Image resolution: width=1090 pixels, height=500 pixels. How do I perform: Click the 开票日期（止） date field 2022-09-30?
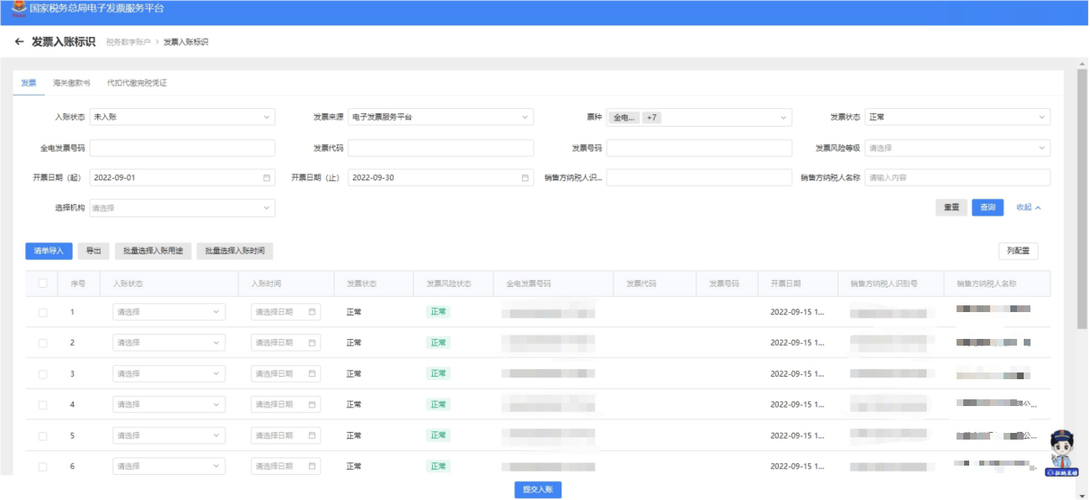point(441,177)
